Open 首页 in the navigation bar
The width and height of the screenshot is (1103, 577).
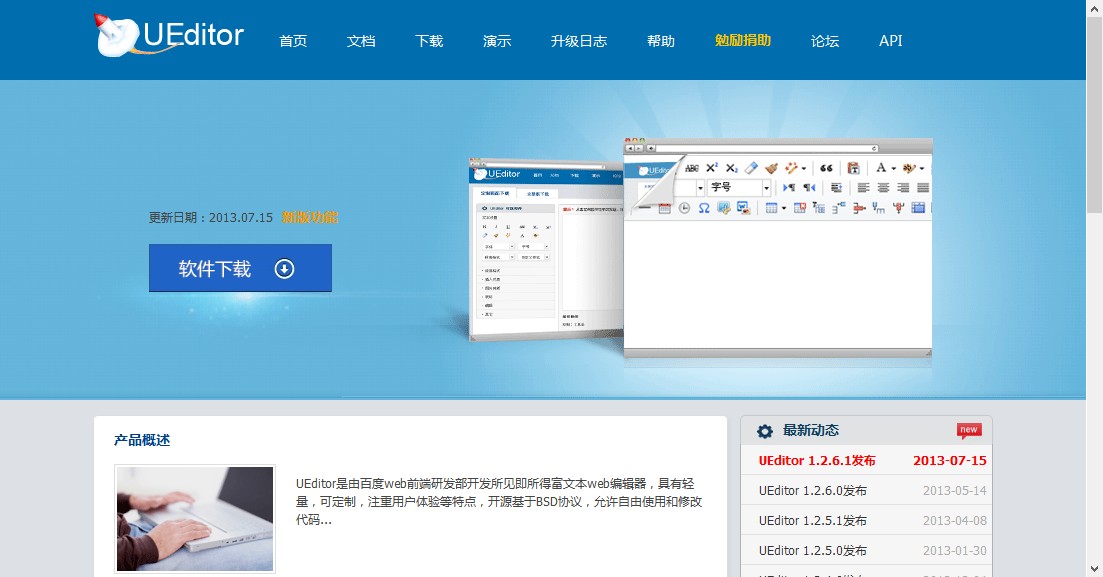pyautogui.click(x=293, y=41)
